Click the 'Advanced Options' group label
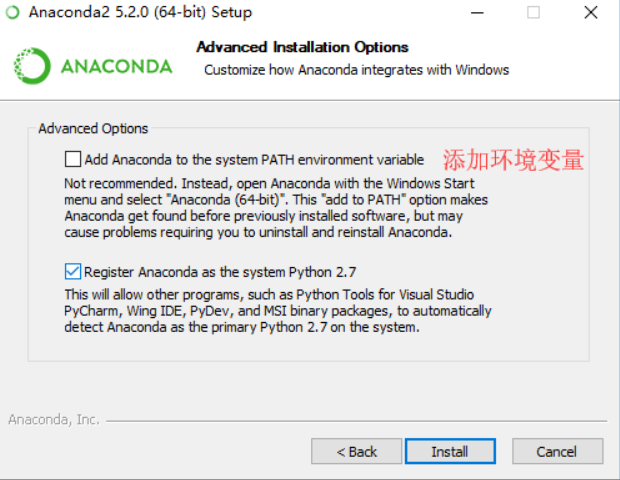The height and width of the screenshot is (480, 620). [x=93, y=129]
